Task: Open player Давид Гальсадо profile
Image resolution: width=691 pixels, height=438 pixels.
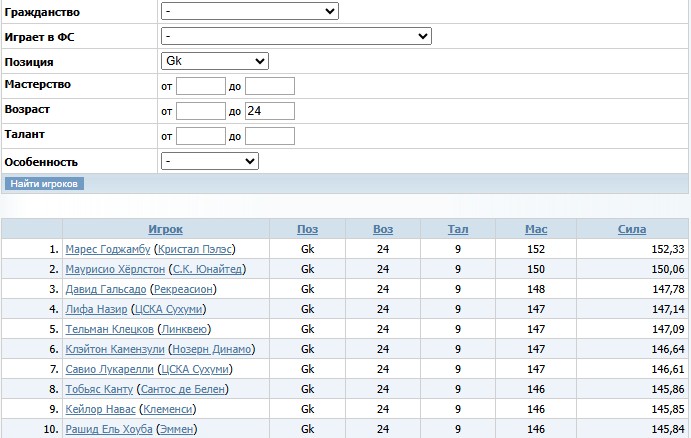Action: tap(108, 289)
